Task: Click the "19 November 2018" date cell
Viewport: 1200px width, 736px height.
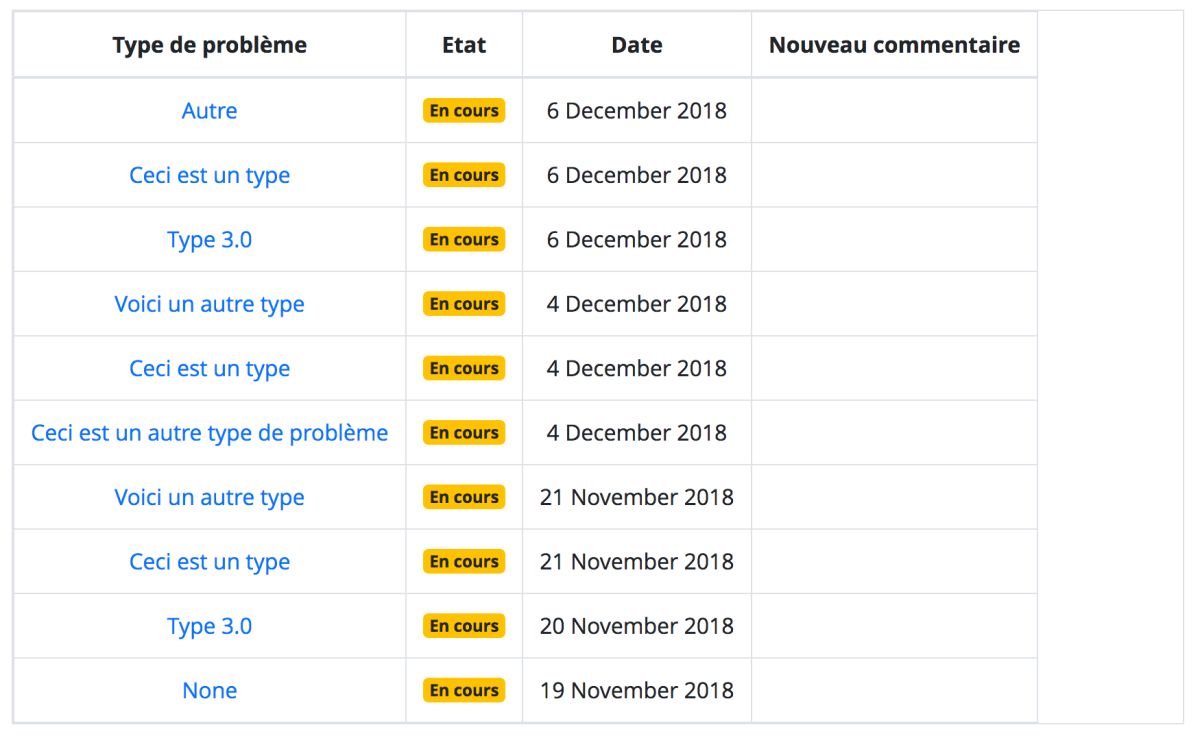Action: tap(637, 691)
